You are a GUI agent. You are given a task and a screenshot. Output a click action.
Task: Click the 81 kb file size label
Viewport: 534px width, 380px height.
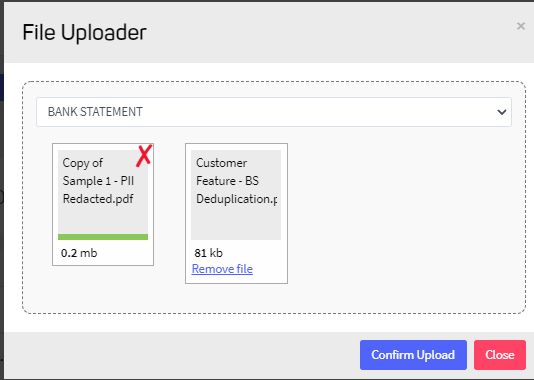208,253
